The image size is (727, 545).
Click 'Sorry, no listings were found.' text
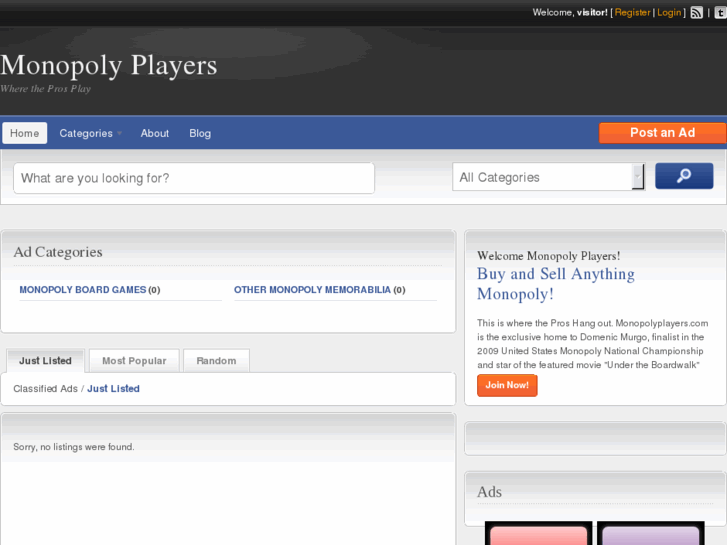(74, 447)
